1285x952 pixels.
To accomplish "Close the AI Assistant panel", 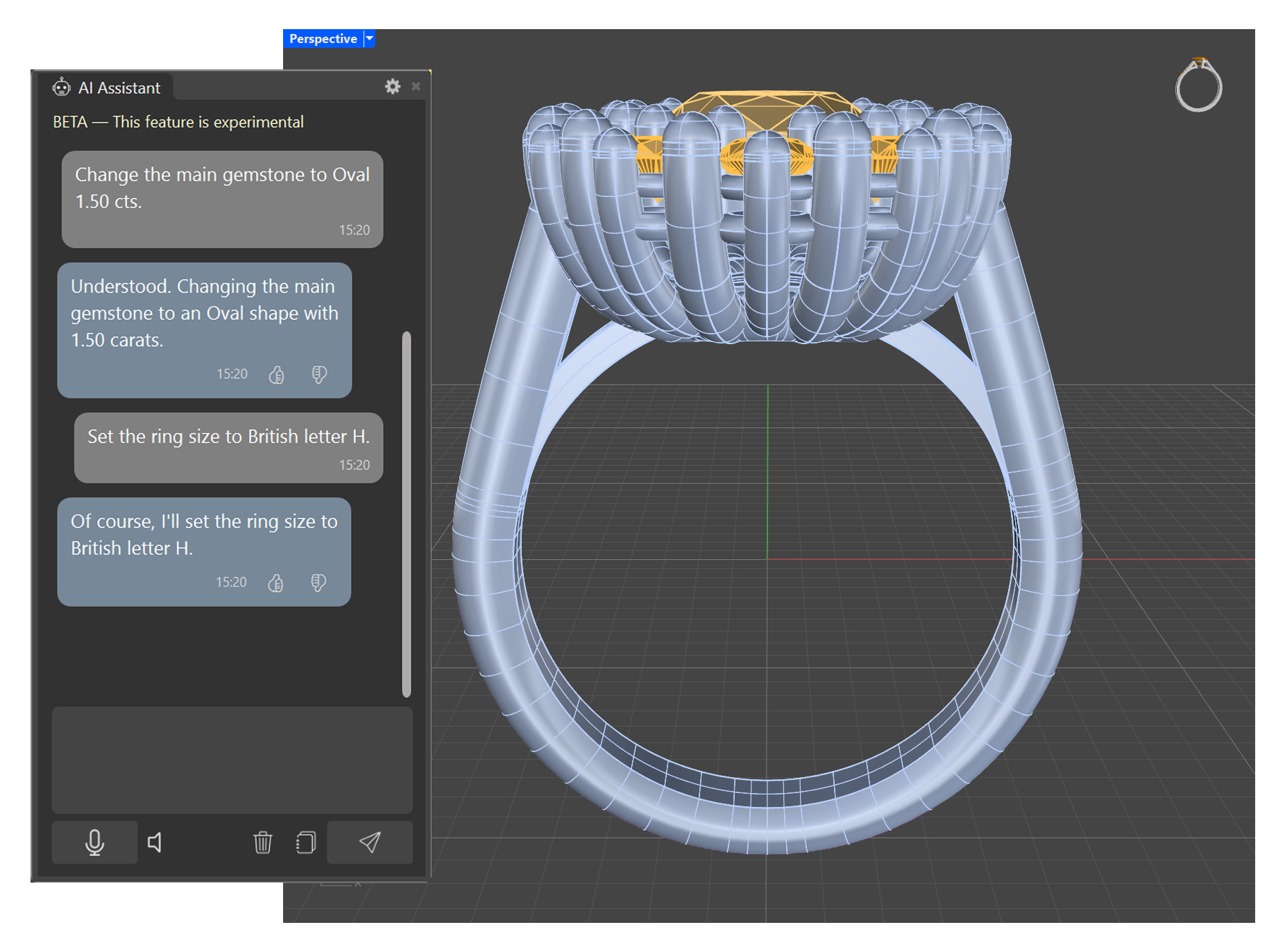I will [x=416, y=87].
